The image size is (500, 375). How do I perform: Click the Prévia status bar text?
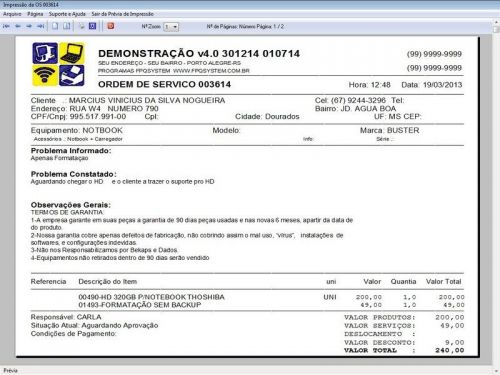pyautogui.click(x=10, y=370)
